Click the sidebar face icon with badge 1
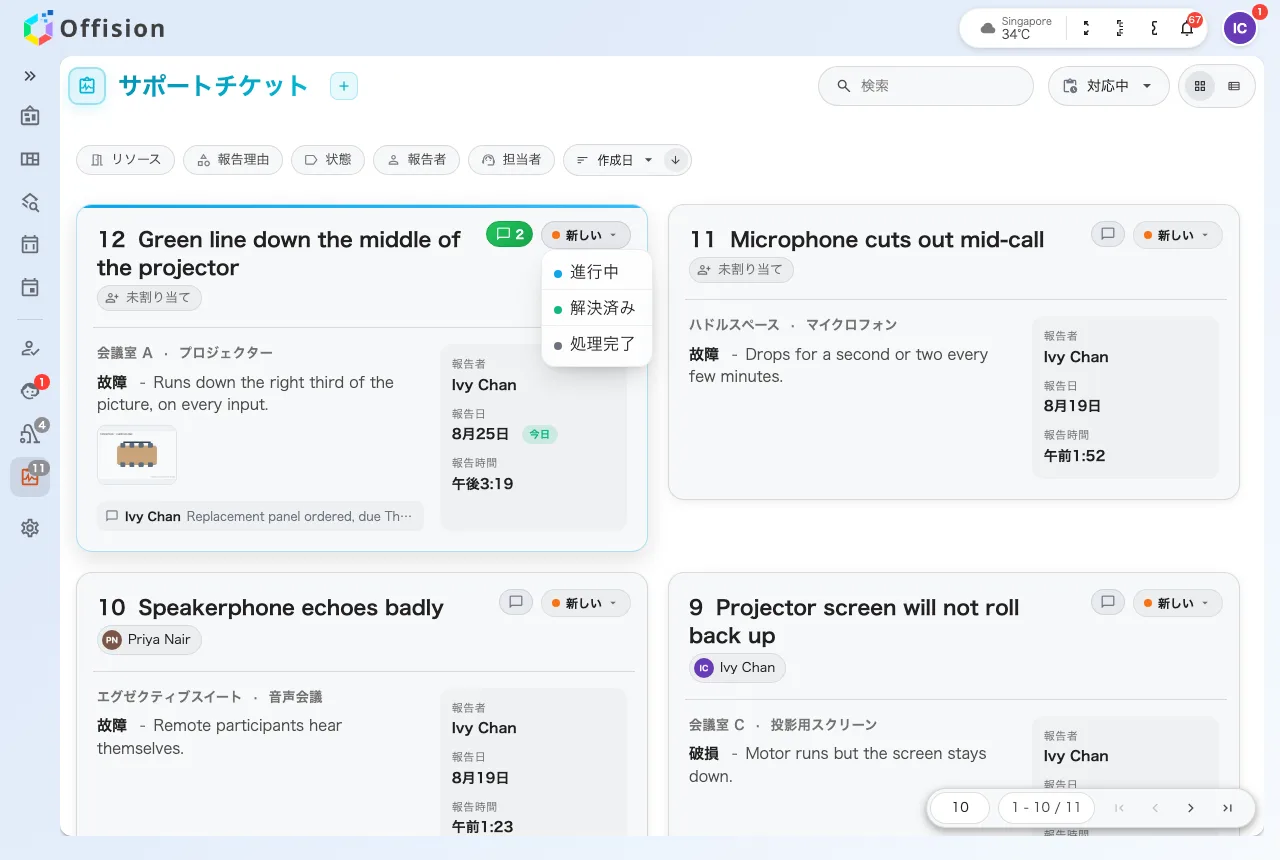The height and width of the screenshot is (860, 1280). (30, 391)
